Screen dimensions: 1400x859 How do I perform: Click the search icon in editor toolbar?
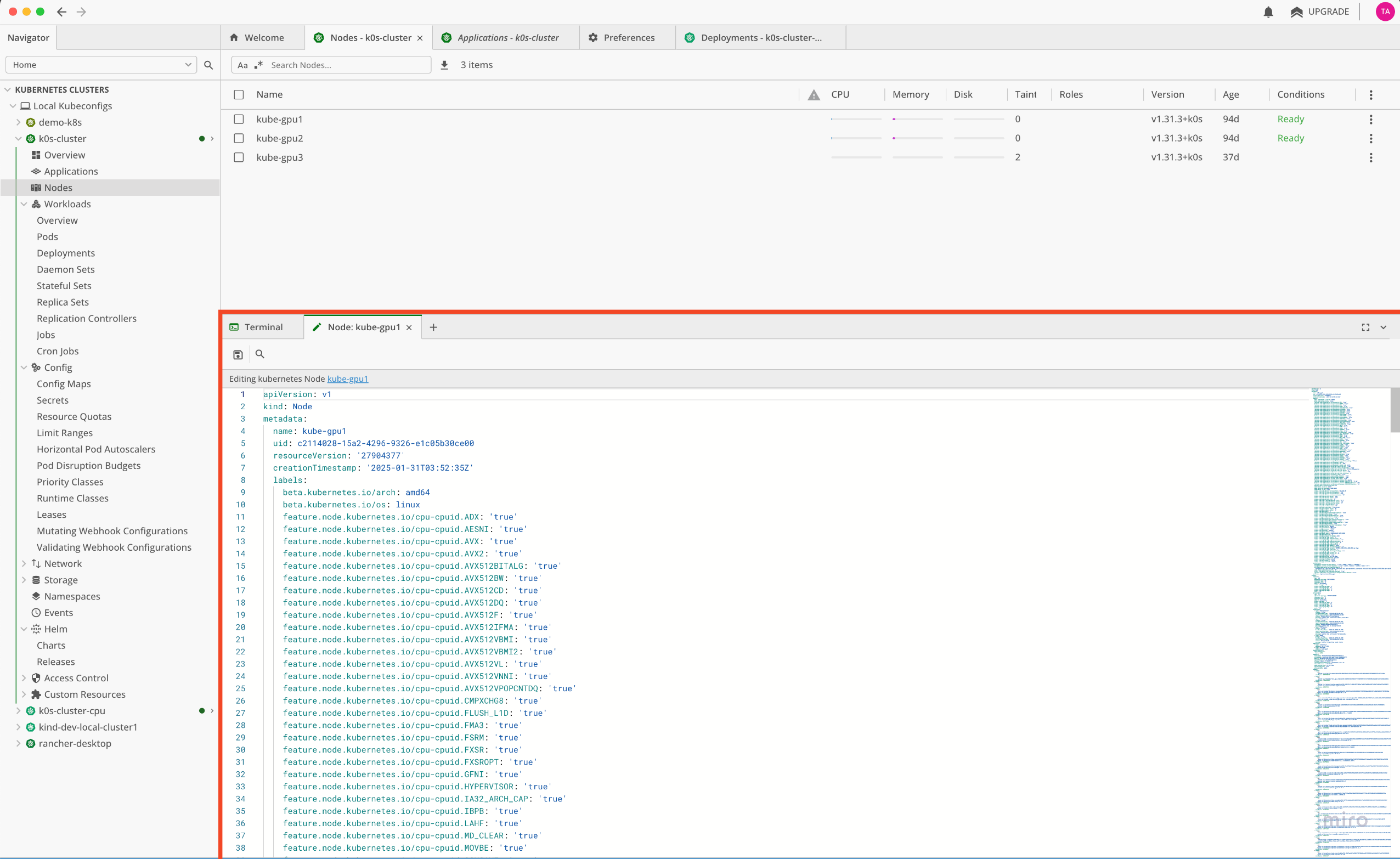coord(260,354)
